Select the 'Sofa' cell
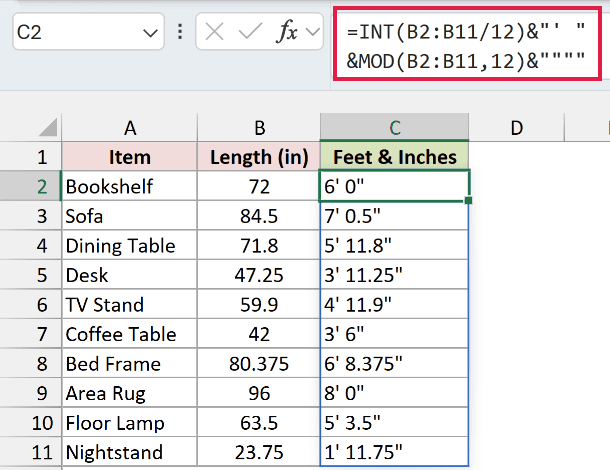The height and width of the screenshot is (470, 610). (130, 216)
